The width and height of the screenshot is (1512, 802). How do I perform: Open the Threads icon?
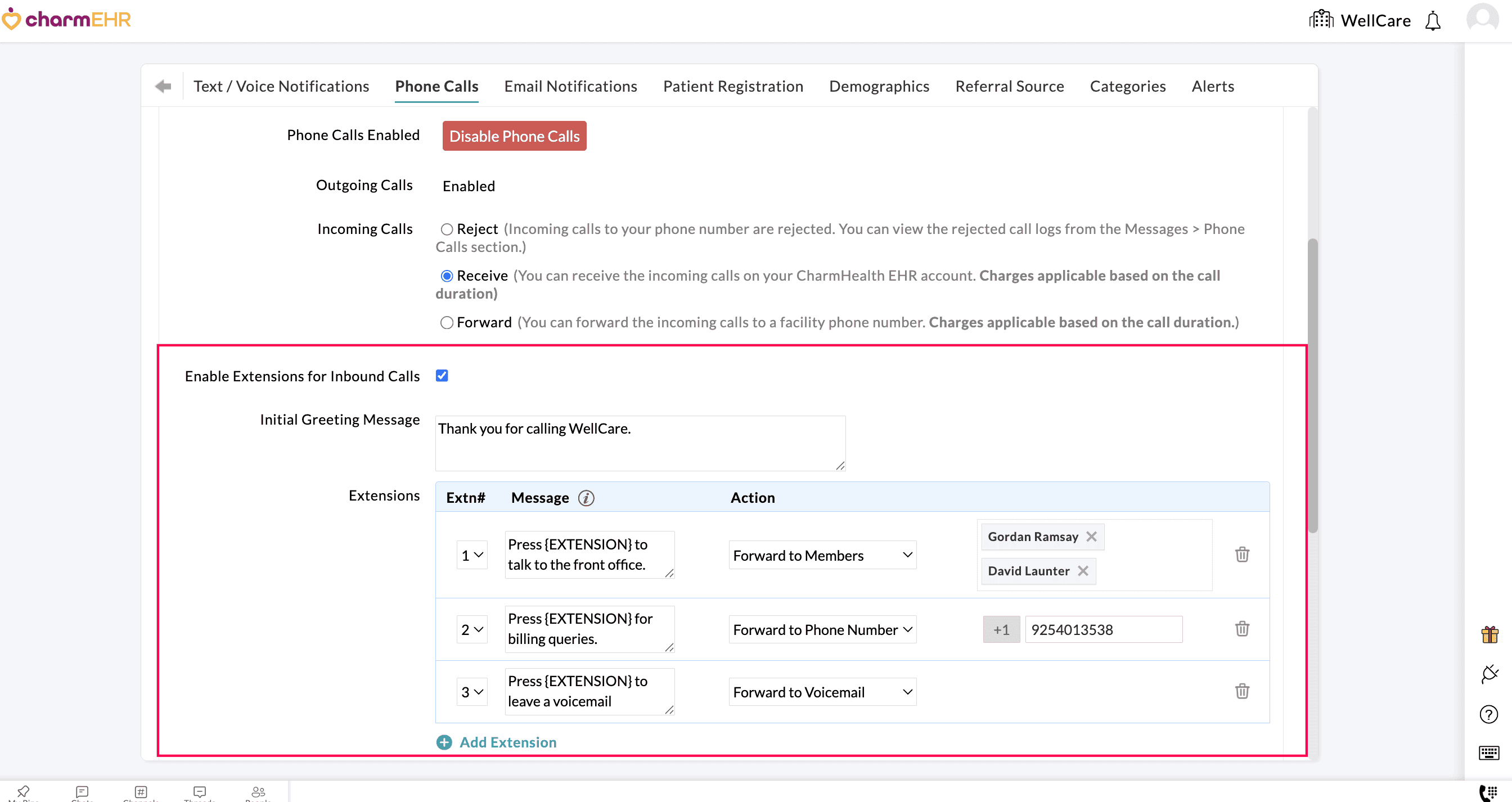[x=200, y=792]
